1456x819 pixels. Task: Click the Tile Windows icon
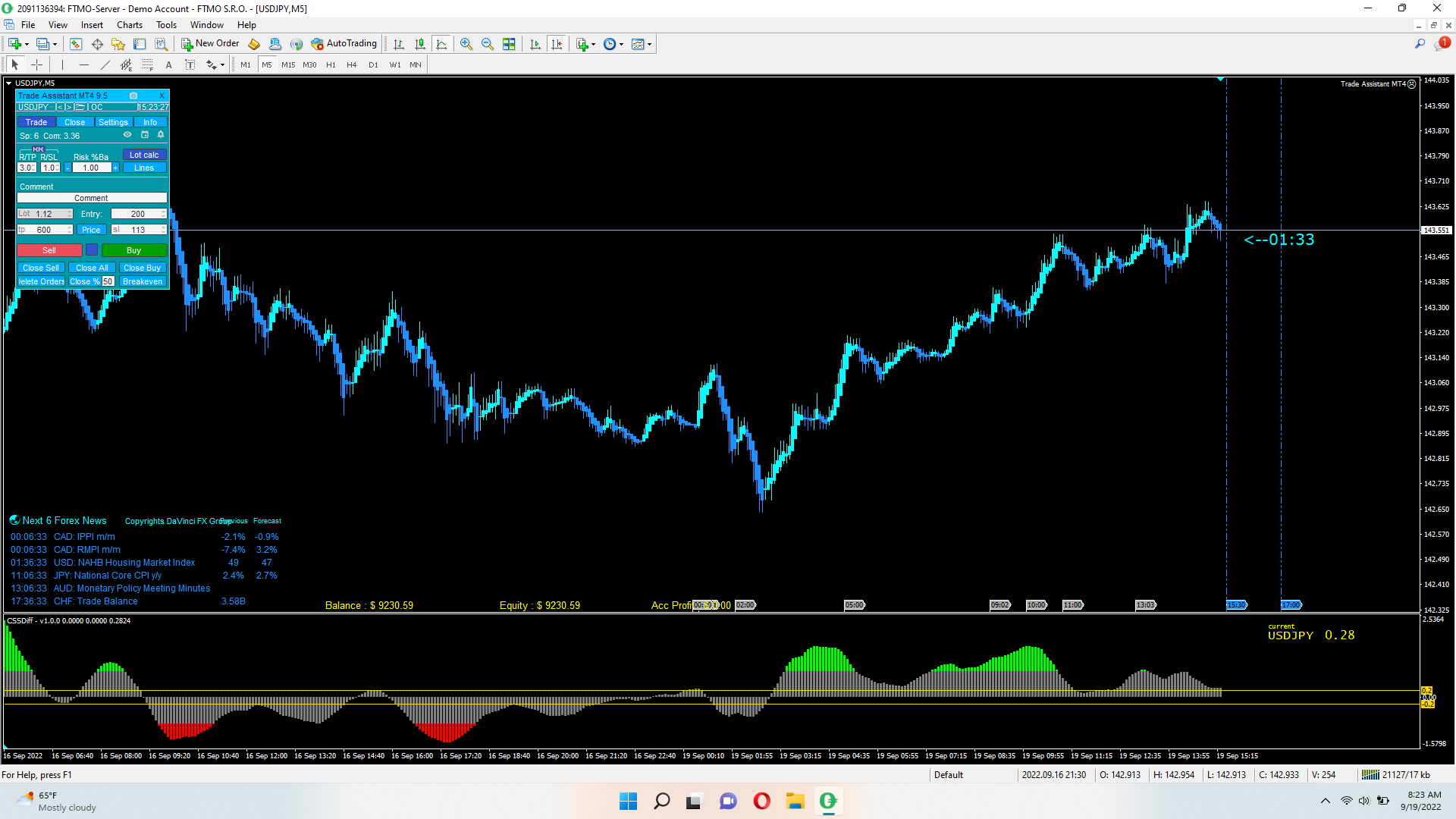click(x=509, y=44)
